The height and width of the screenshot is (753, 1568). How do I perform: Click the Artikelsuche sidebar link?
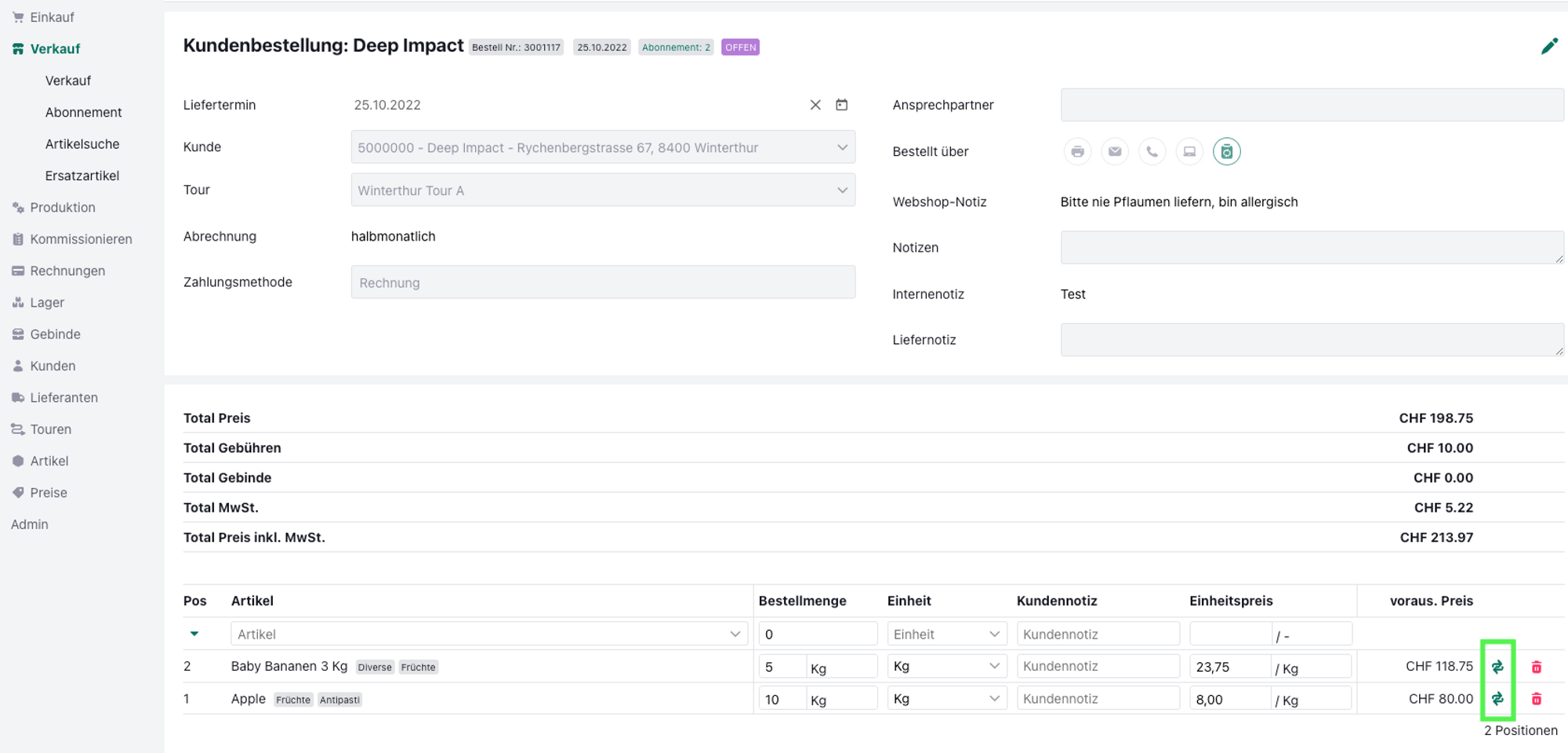(82, 144)
